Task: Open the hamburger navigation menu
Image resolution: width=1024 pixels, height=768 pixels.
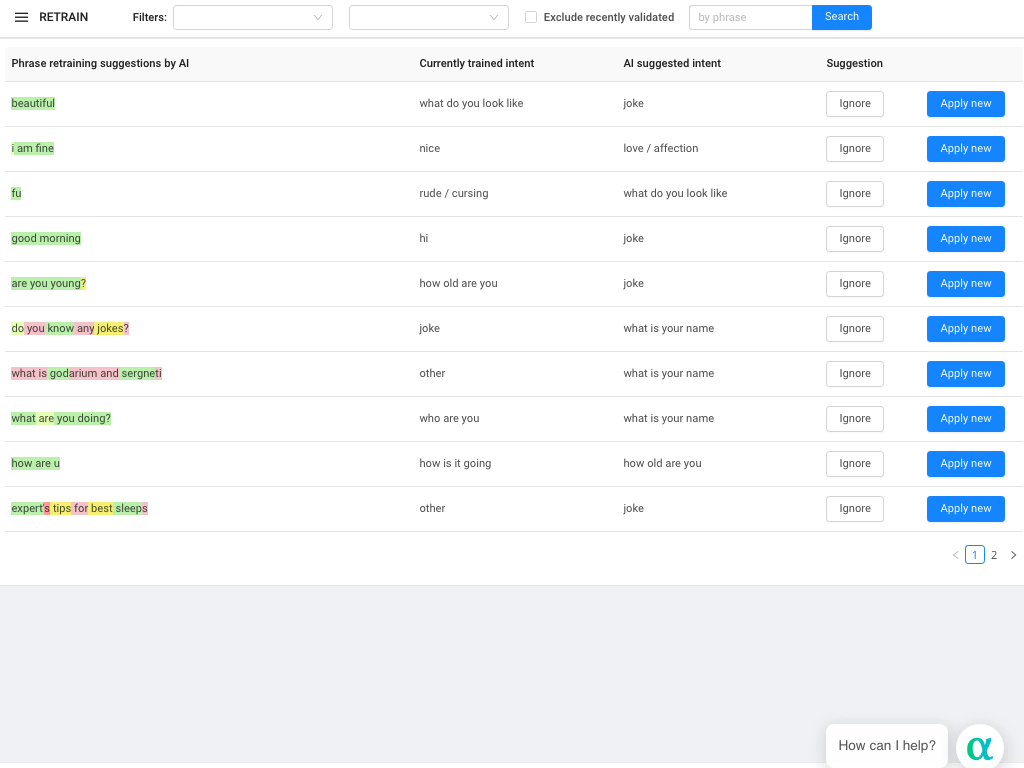Action: [x=21, y=17]
